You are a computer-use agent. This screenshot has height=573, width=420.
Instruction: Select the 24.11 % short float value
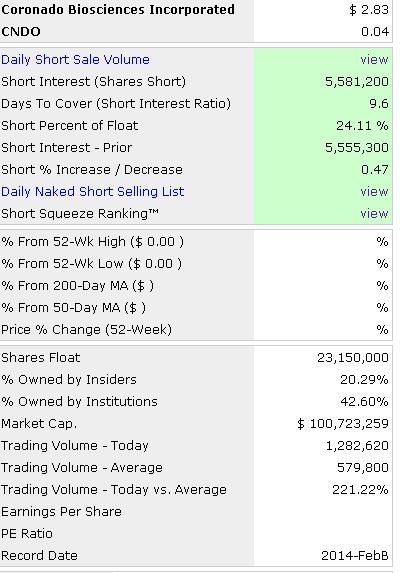pyautogui.click(x=362, y=126)
